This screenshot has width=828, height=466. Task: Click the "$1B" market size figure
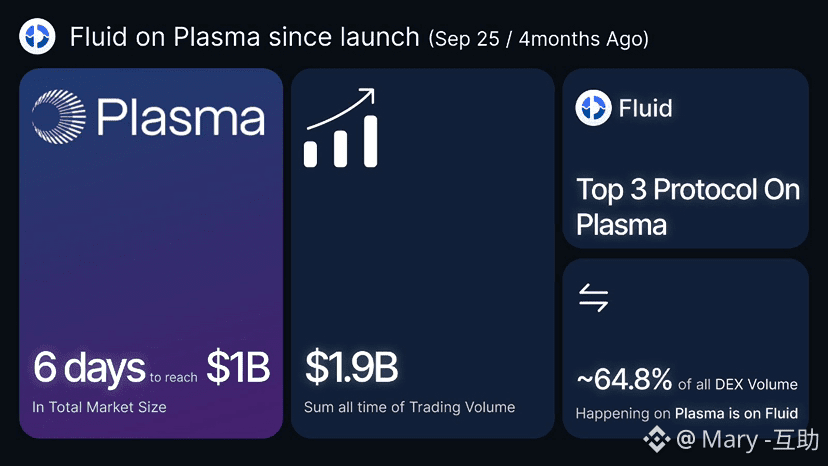pos(238,368)
